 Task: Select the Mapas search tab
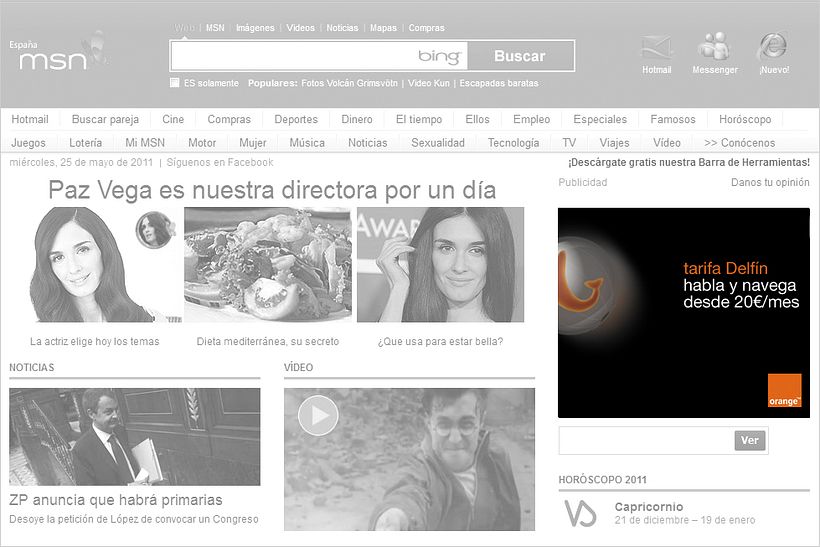[383, 28]
